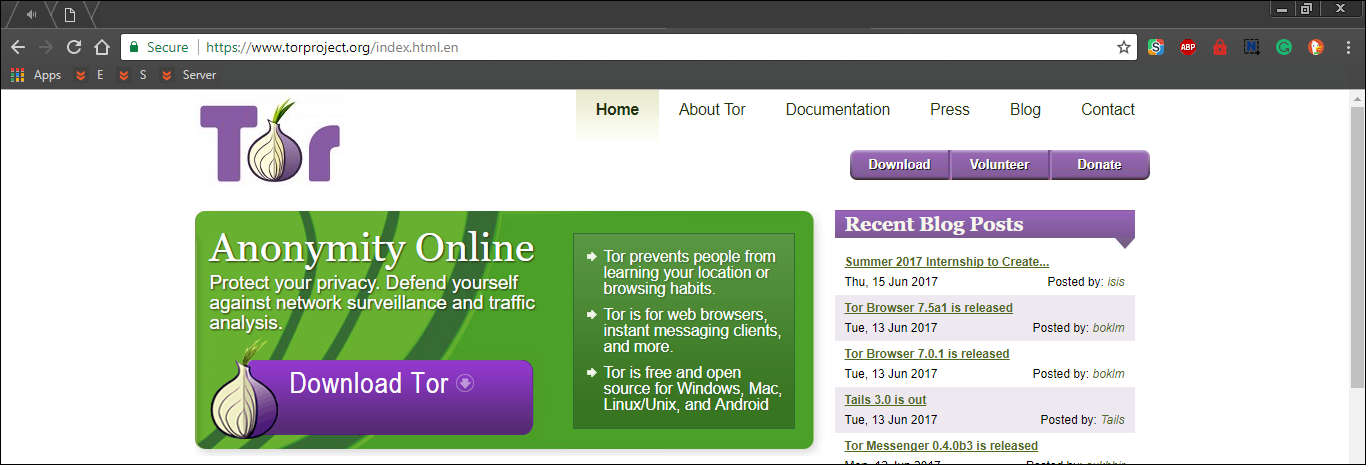Image resolution: width=1366 pixels, height=465 pixels.
Task: Open the Home navigation tab
Action: click(617, 110)
